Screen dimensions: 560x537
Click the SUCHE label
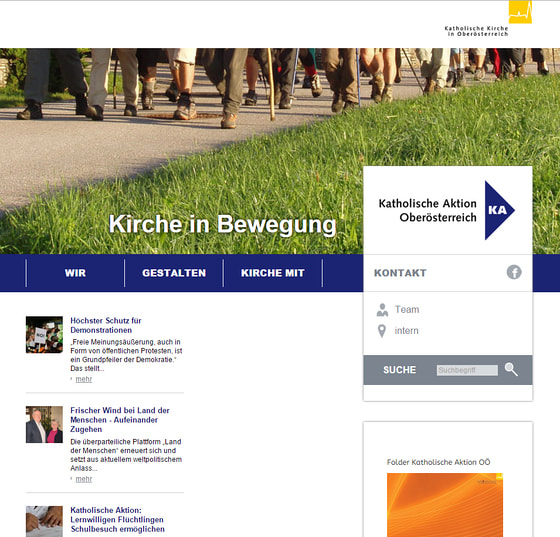click(x=400, y=370)
